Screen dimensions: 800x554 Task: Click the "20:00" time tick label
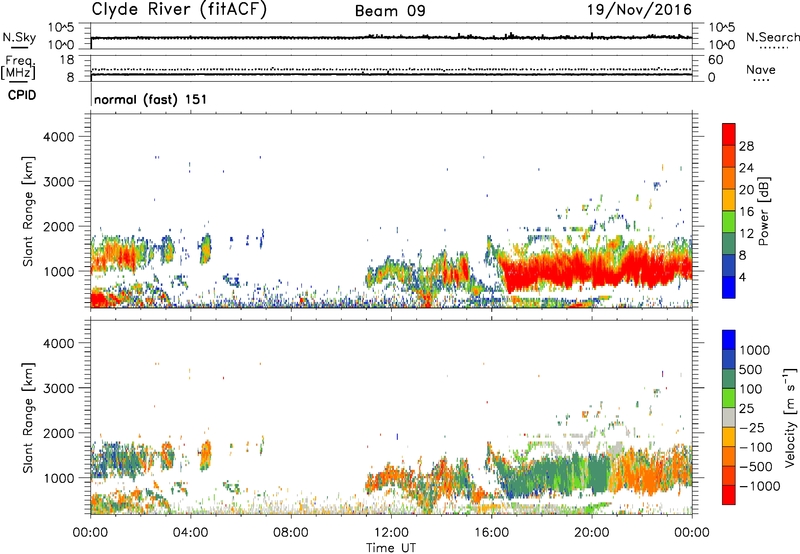pyautogui.click(x=592, y=533)
